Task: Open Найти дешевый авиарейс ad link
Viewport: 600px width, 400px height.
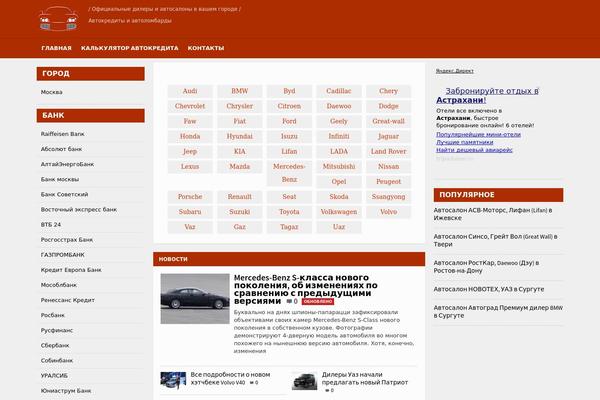Action: (474, 150)
